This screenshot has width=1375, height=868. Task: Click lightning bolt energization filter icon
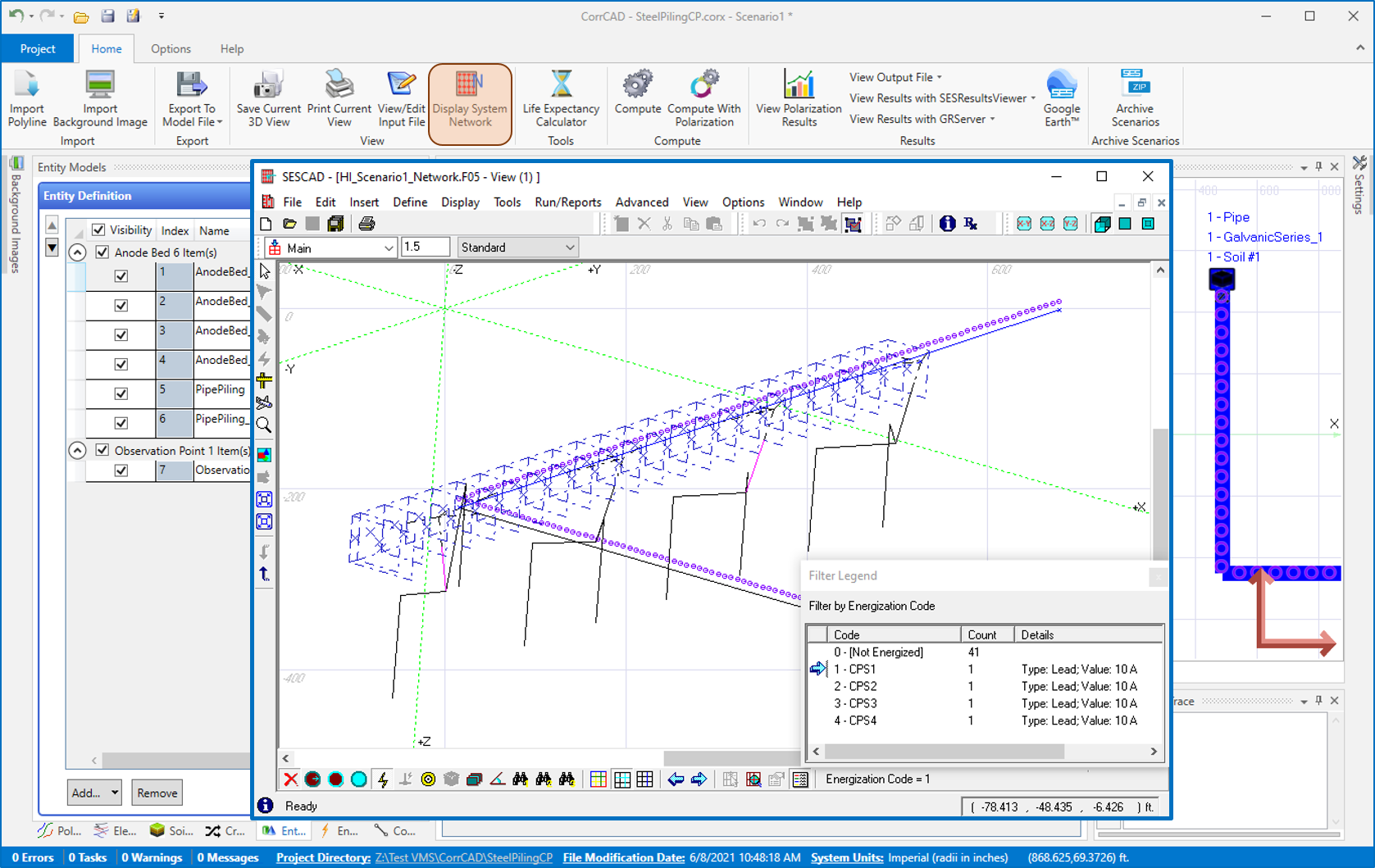click(383, 779)
